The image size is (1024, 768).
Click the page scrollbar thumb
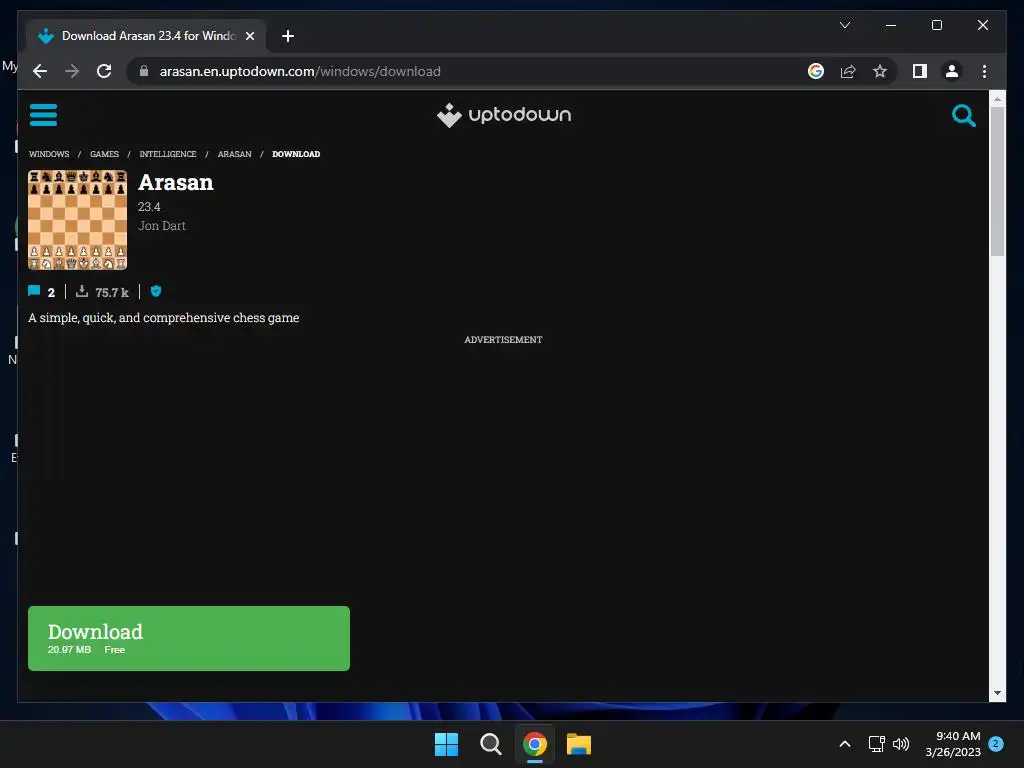[x=997, y=182]
